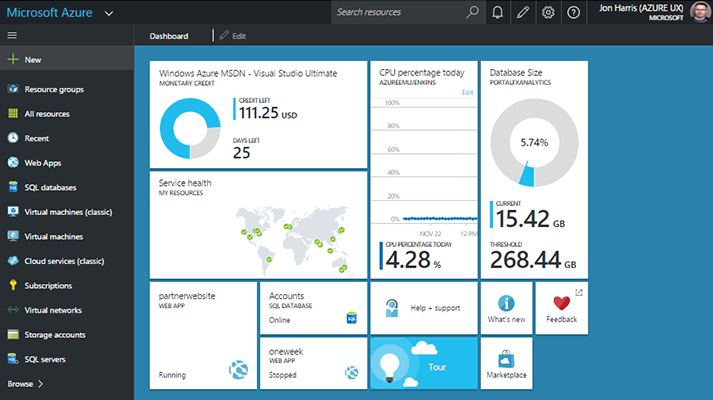Click the Virtual machines (classic) monitor icon

(13, 211)
